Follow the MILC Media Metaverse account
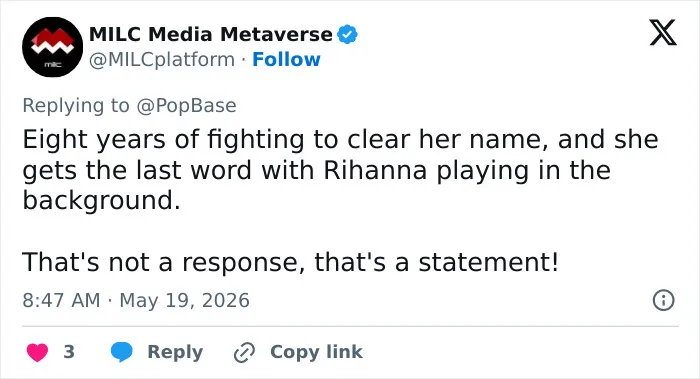The height and width of the screenshot is (379, 700). pyautogui.click(x=286, y=59)
